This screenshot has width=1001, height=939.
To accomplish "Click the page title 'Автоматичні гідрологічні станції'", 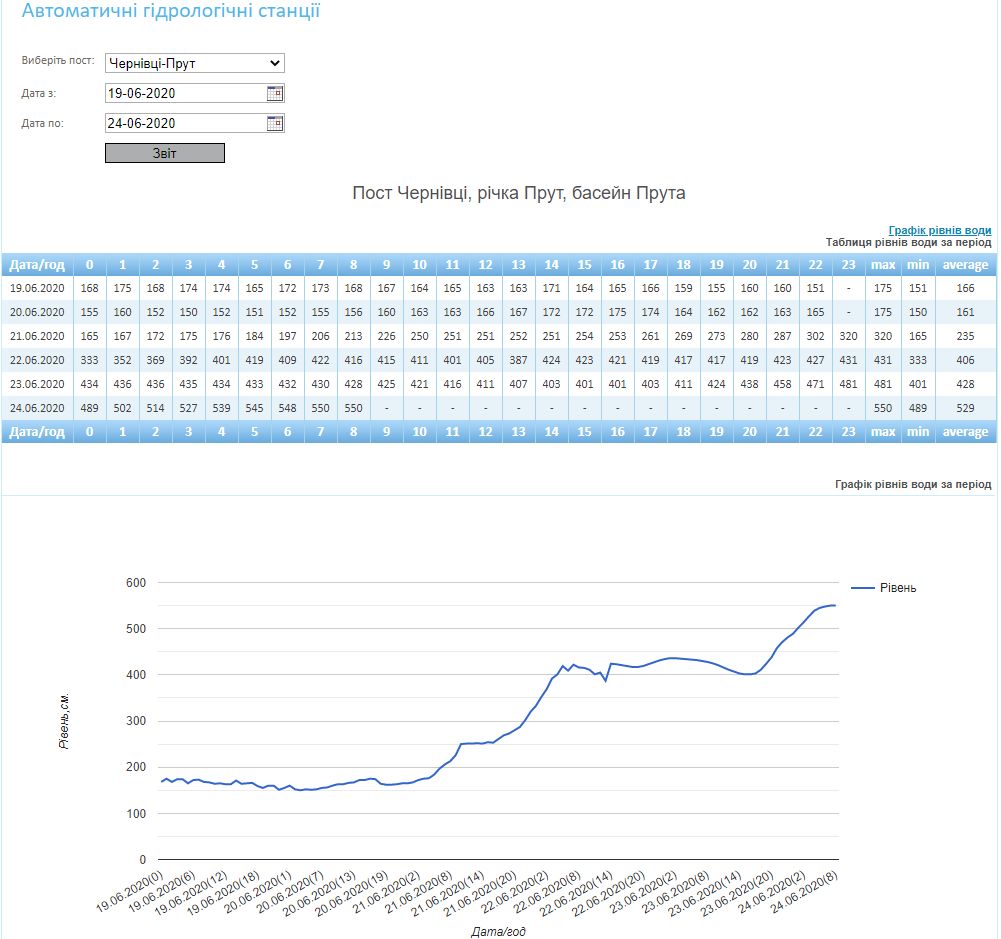I will pyautogui.click(x=171, y=13).
